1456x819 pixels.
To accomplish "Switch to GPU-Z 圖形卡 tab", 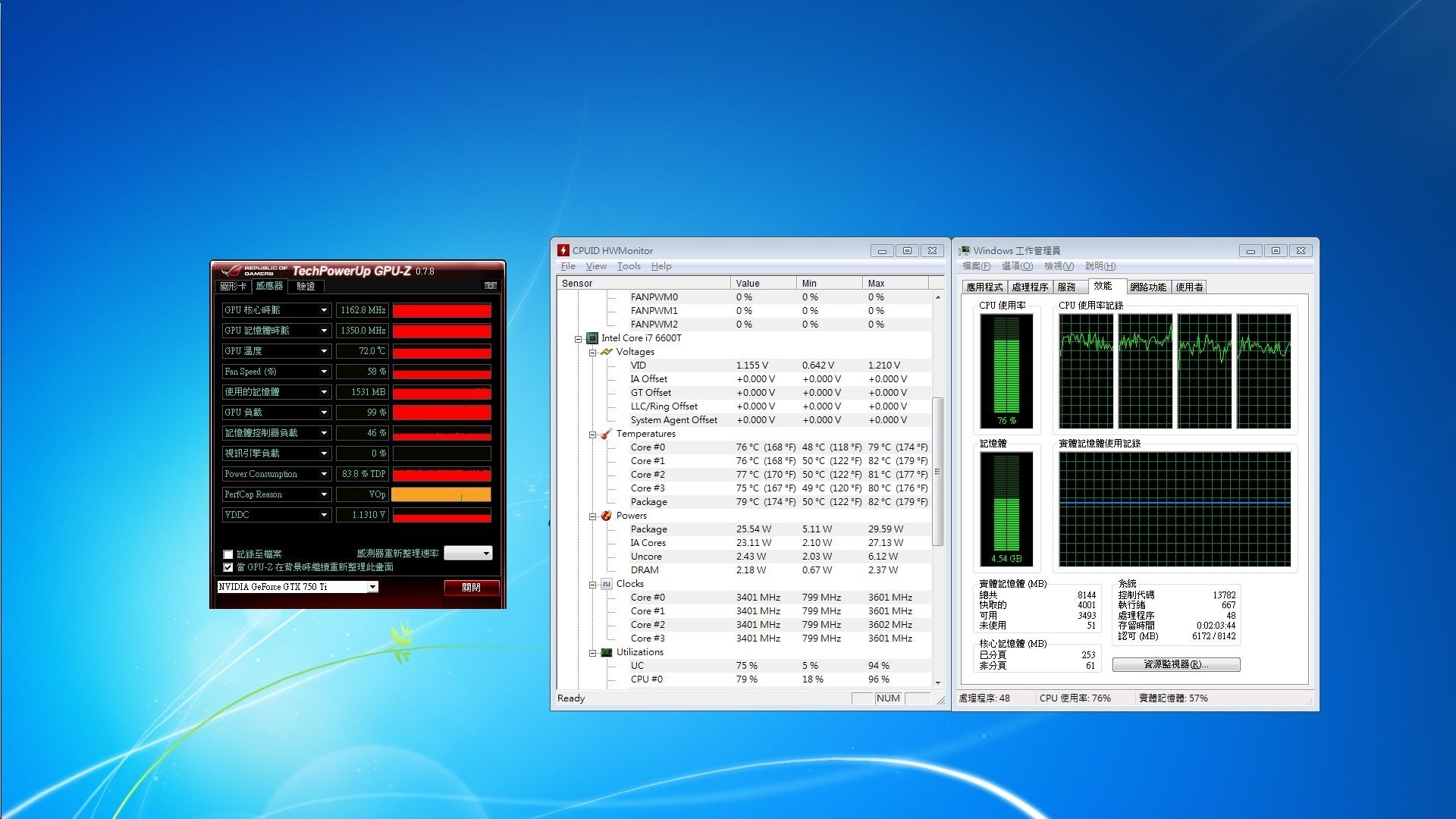I will pos(234,287).
